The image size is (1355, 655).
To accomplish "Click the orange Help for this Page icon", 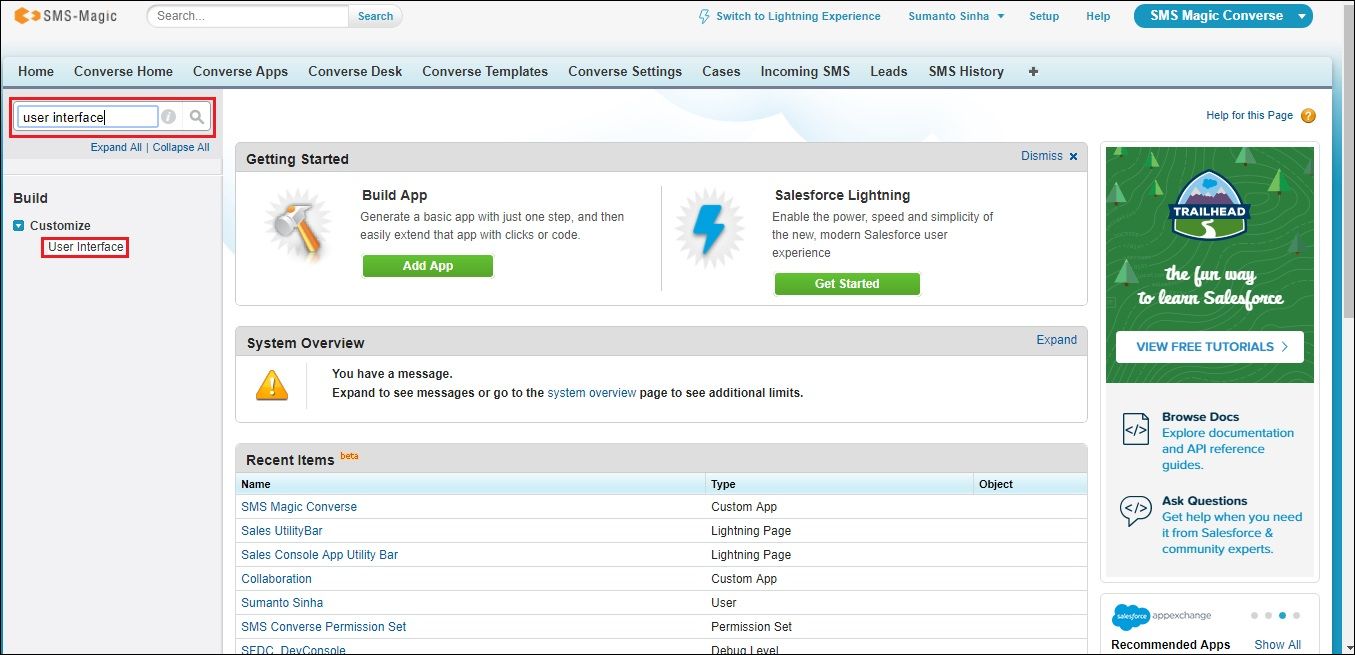I will [x=1308, y=116].
